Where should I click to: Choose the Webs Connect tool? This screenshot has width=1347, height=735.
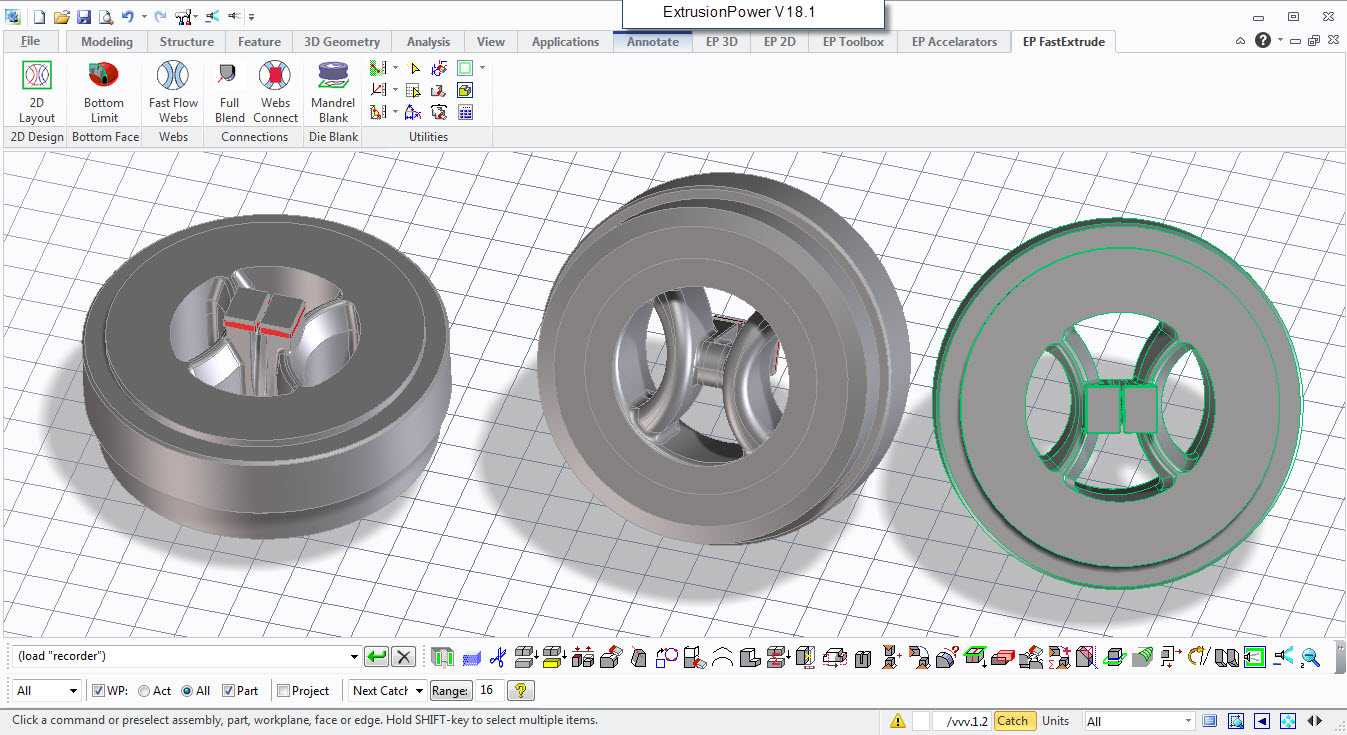point(275,91)
